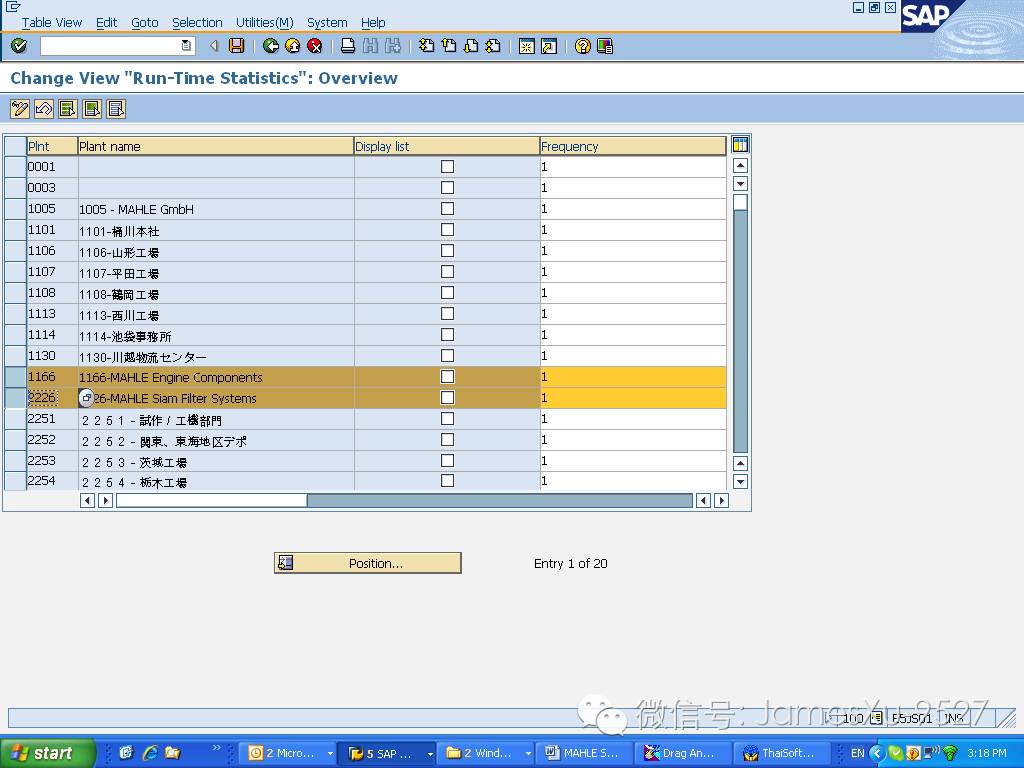Viewport: 1024px width, 768px height.
Task: Check Display list for plant 1101
Action: 447,229
